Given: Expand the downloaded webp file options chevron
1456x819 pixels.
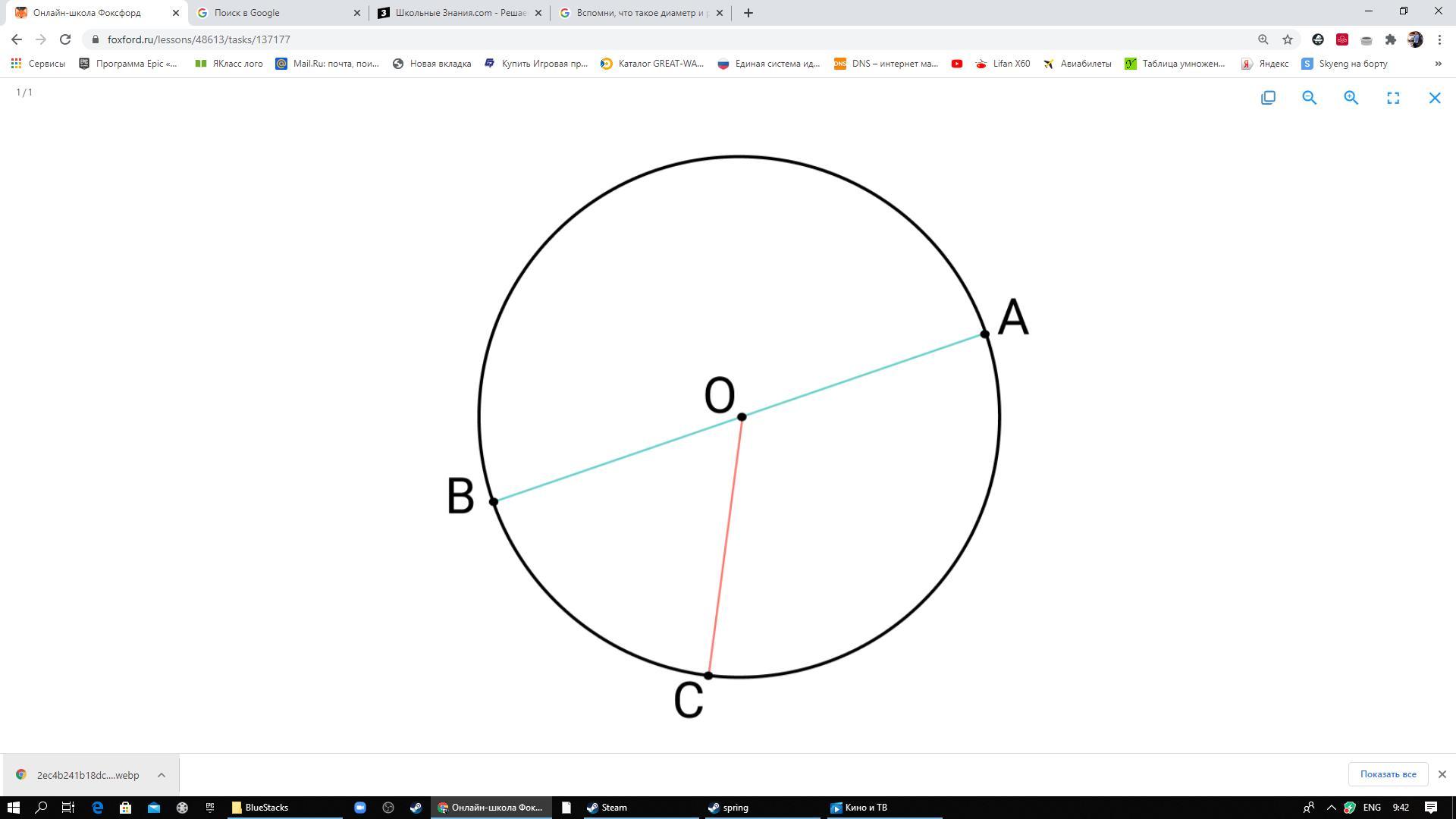Looking at the screenshot, I should click(162, 775).
